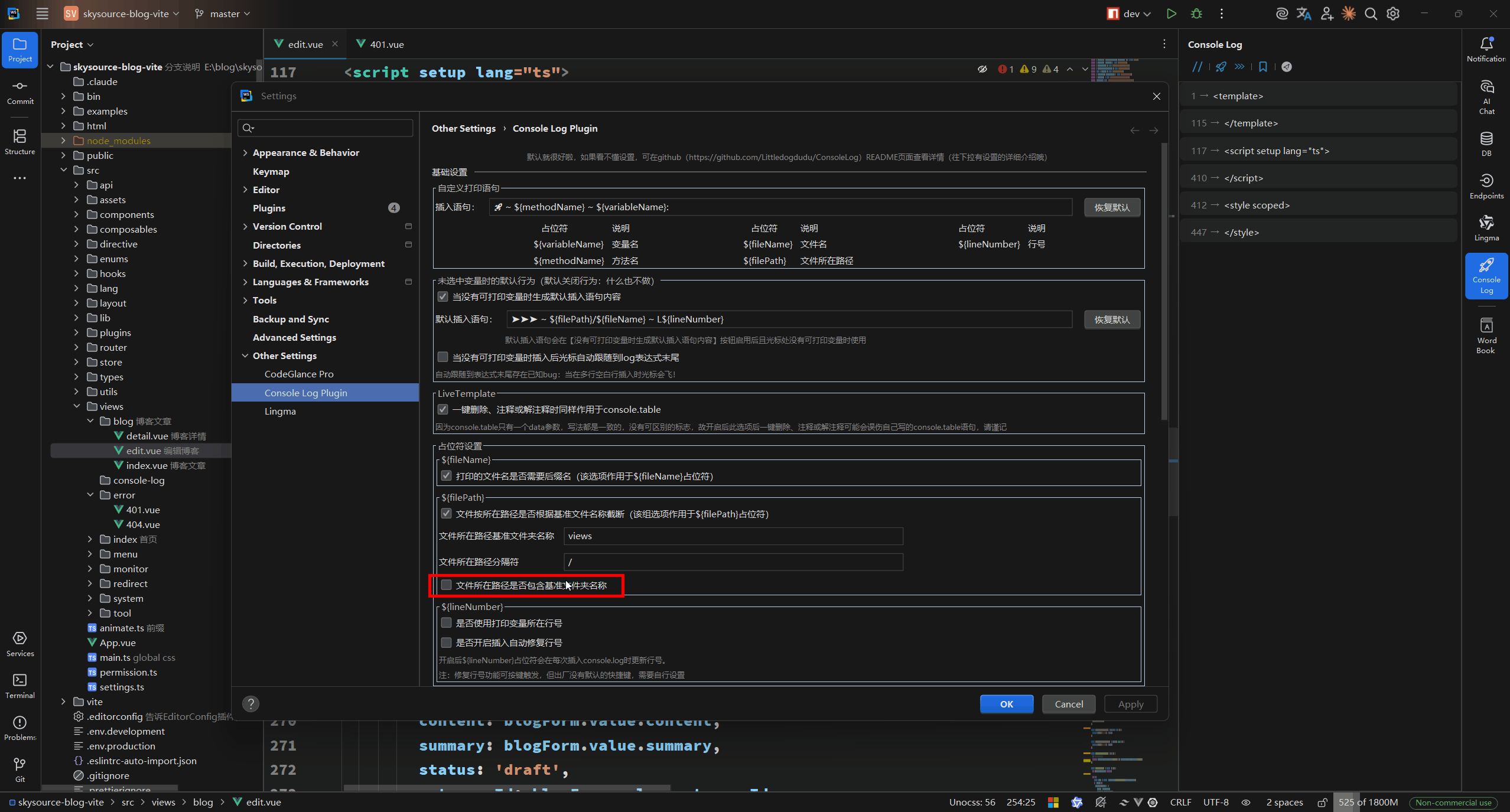1510x812 pixels.
Task: Start debugging the dev configuration
Action: point(1196,14)
